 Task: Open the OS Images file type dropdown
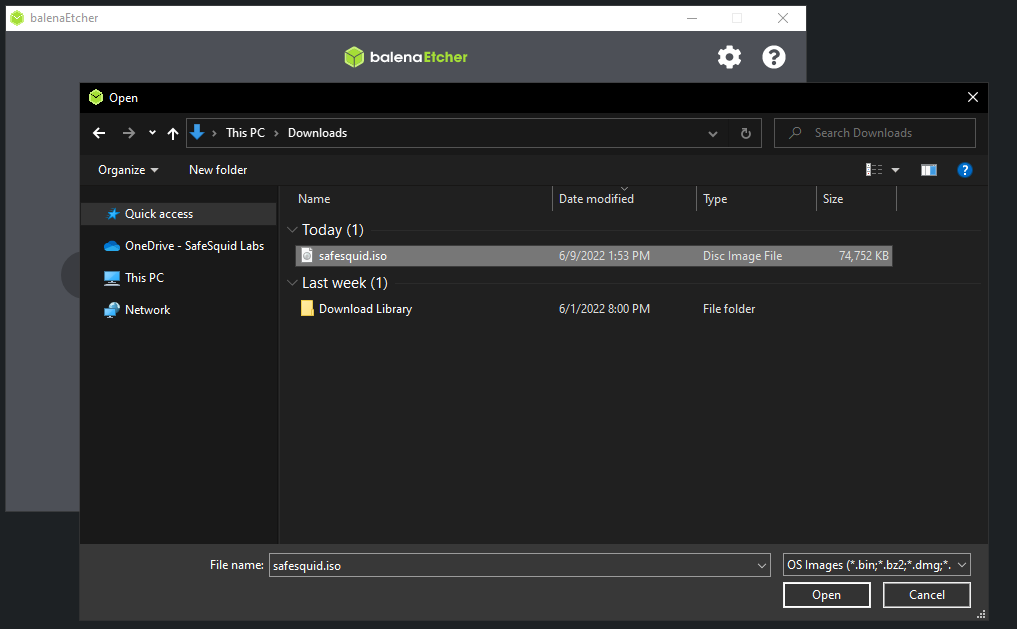[876, 565]
